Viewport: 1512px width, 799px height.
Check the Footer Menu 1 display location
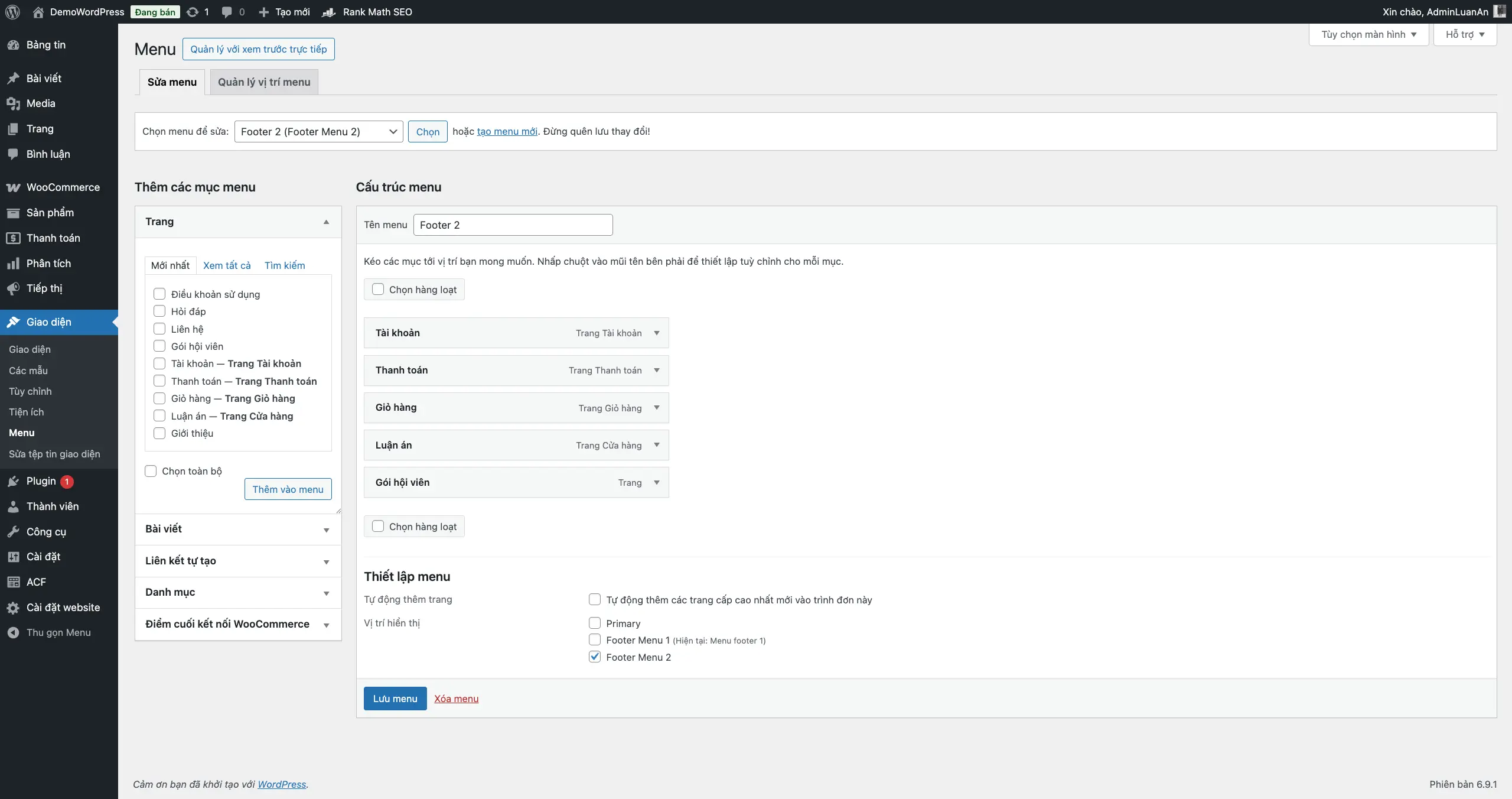[x=594, y=640]
